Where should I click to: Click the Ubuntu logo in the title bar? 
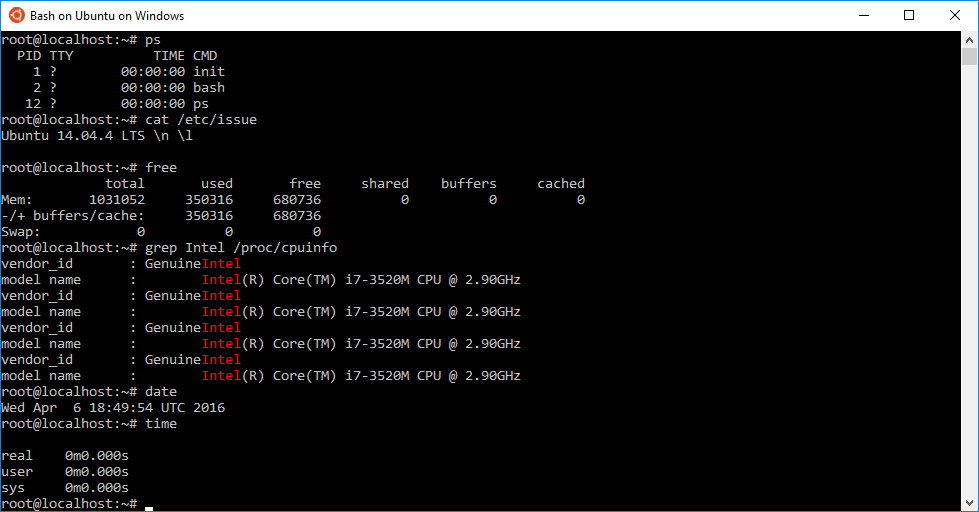(x=16, y=15)
